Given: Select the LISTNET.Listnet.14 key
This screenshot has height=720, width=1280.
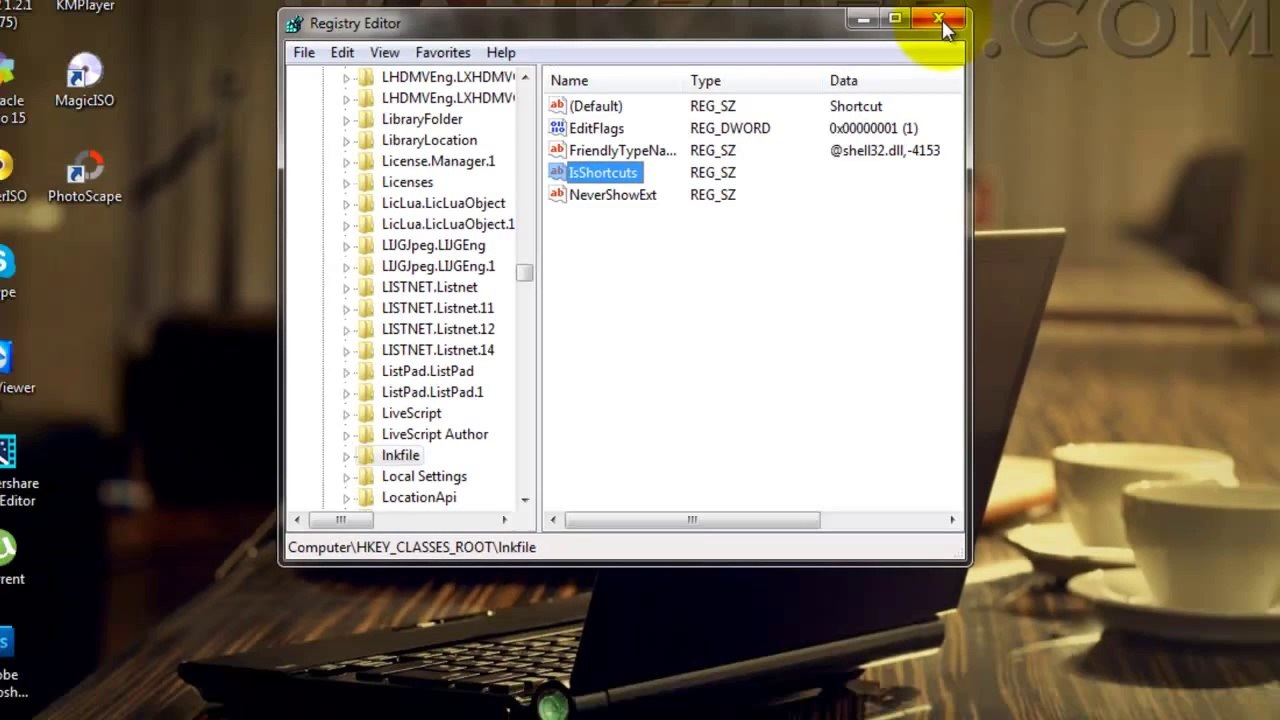Looking at the screenshot, I should pos(438,350).
